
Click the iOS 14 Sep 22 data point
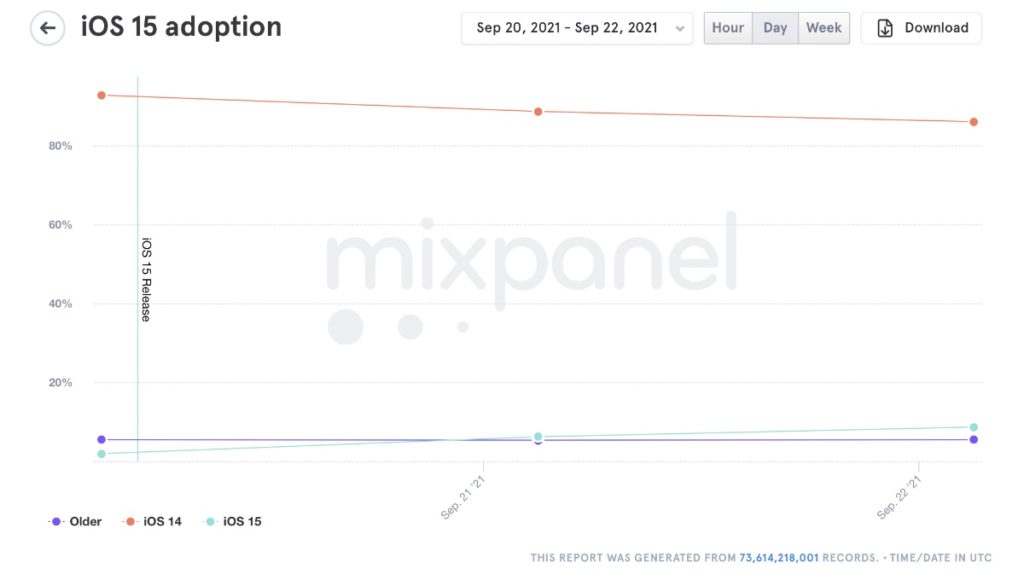tap(973, 122)
